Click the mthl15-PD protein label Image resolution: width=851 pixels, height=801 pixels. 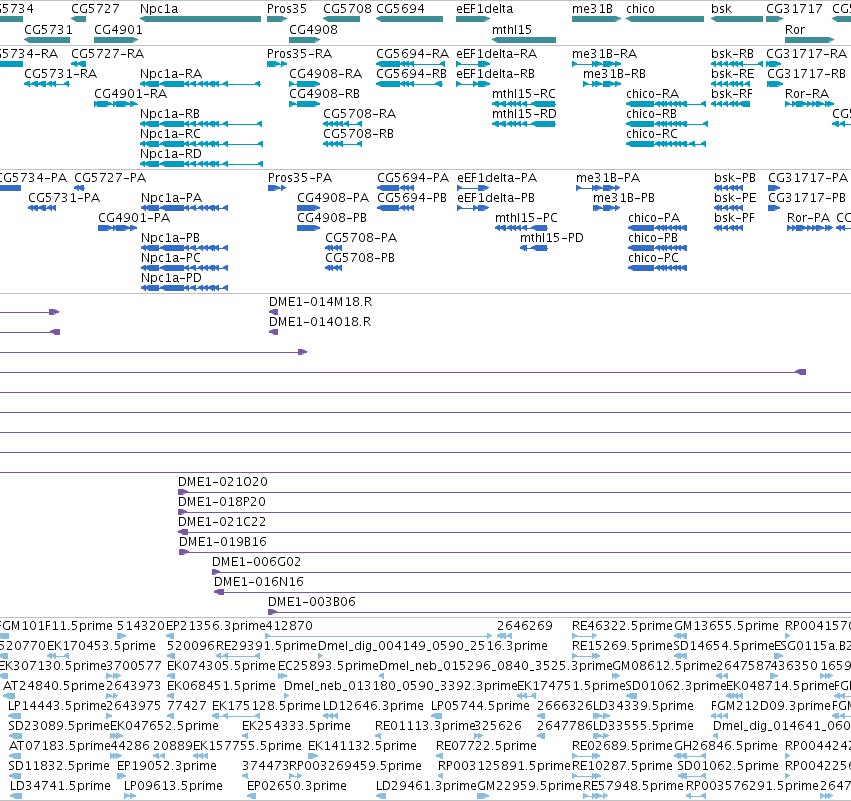pyautogui.click(x=552, y=238)
